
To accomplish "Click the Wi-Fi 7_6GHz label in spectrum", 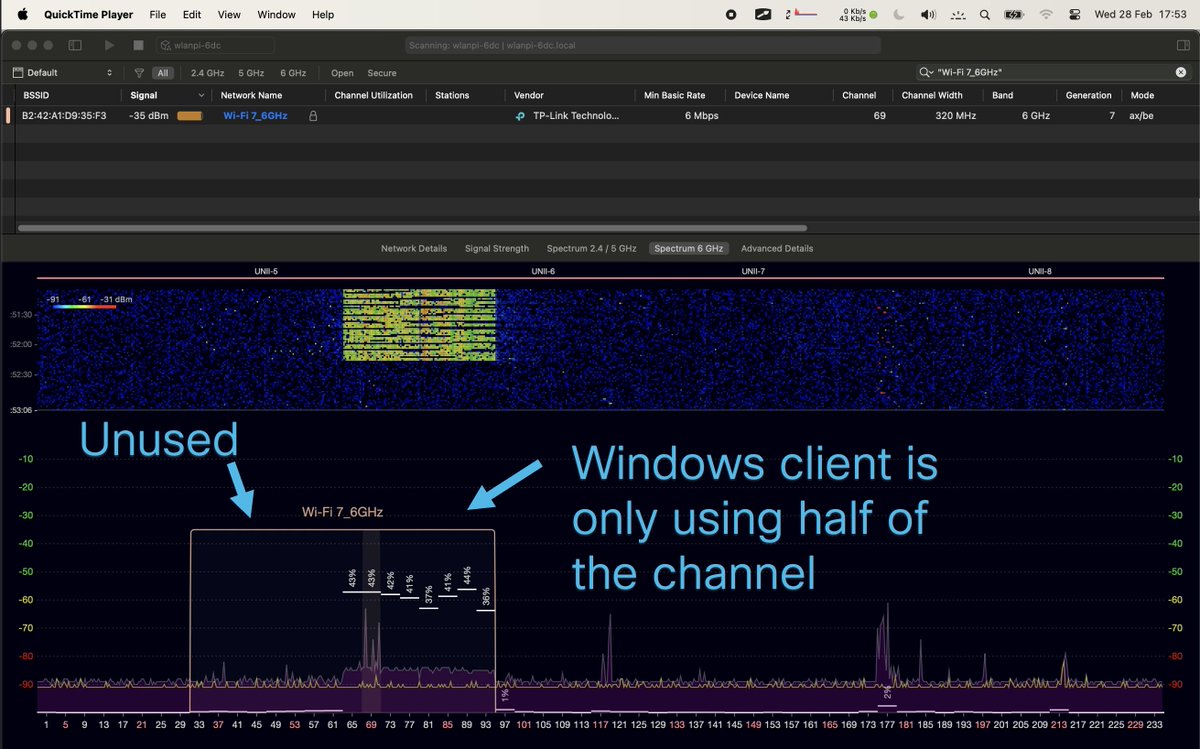I will [x=343, y=512].
